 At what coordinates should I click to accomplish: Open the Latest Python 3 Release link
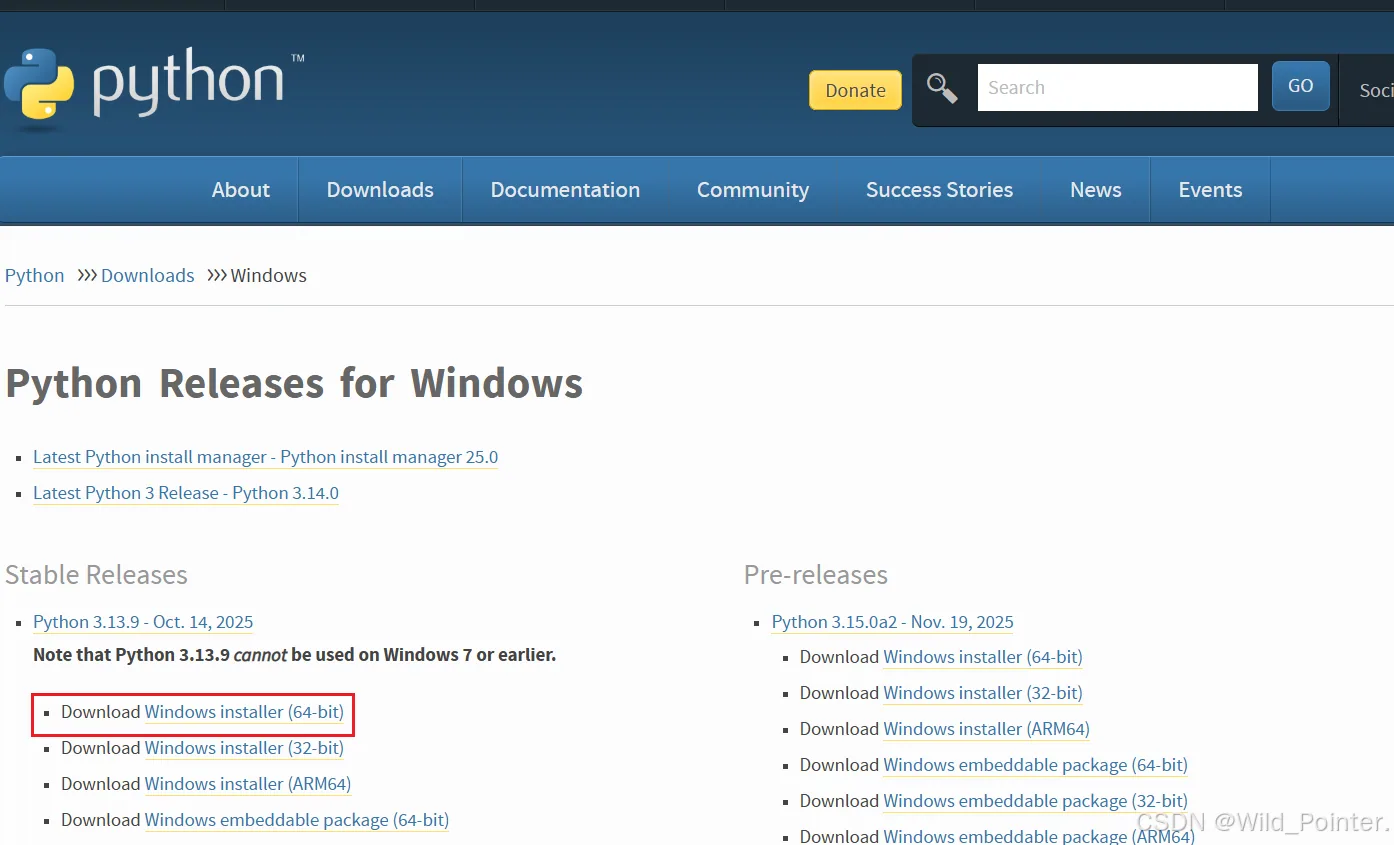(x=186, y=493)
